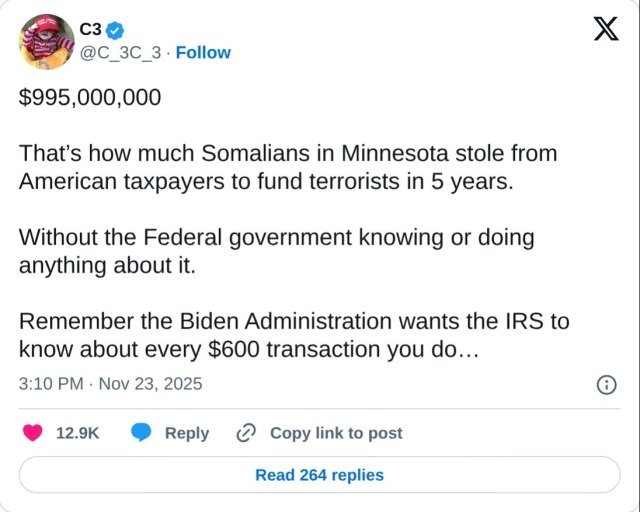Click the blue verified badge

[116, 30]
